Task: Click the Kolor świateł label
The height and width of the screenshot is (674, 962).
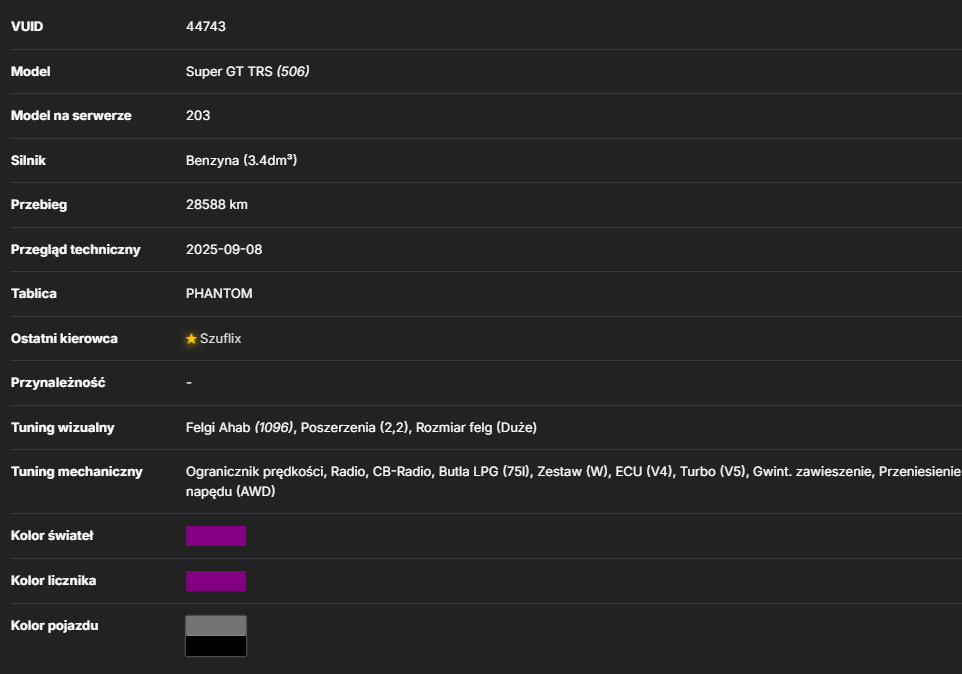Action: tap(52, 535)
